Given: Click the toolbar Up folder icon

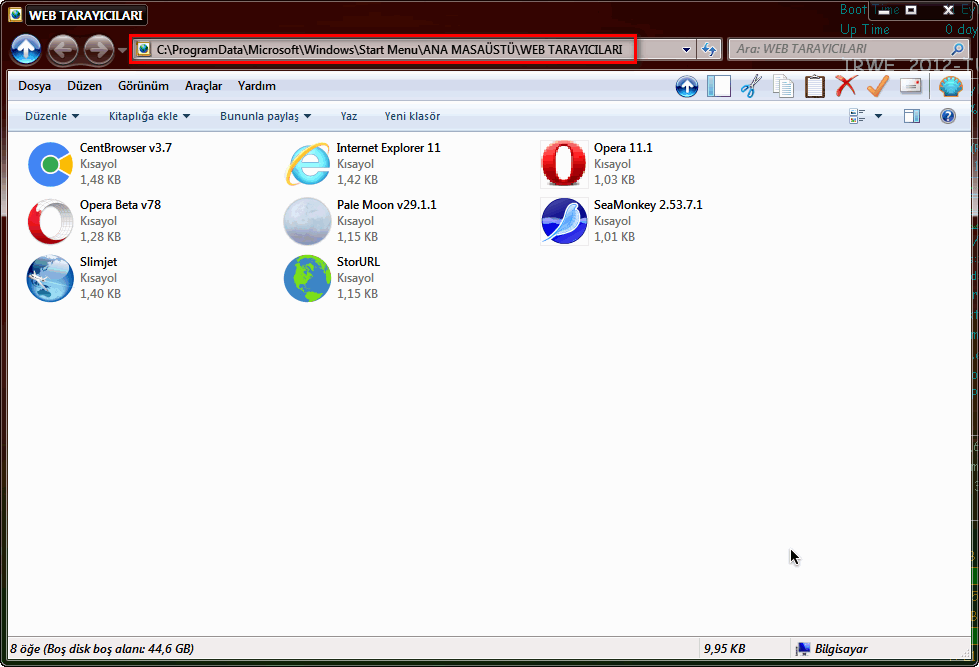Looking at the screenshot, I should [687, 86].
